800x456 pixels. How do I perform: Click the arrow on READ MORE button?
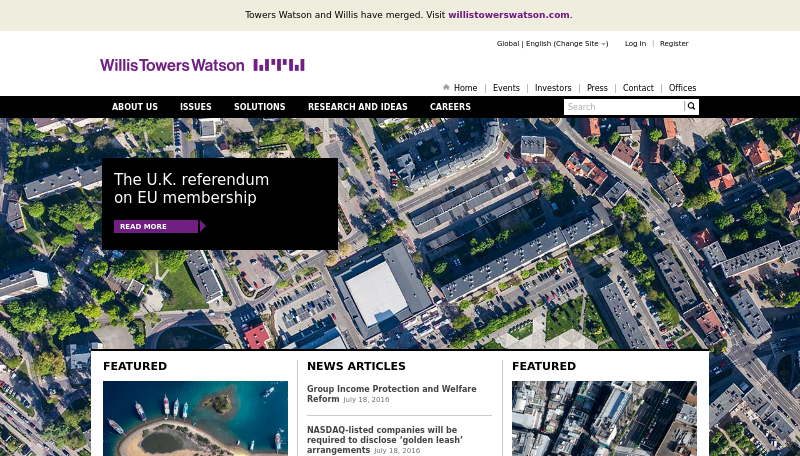pos(203,226)
